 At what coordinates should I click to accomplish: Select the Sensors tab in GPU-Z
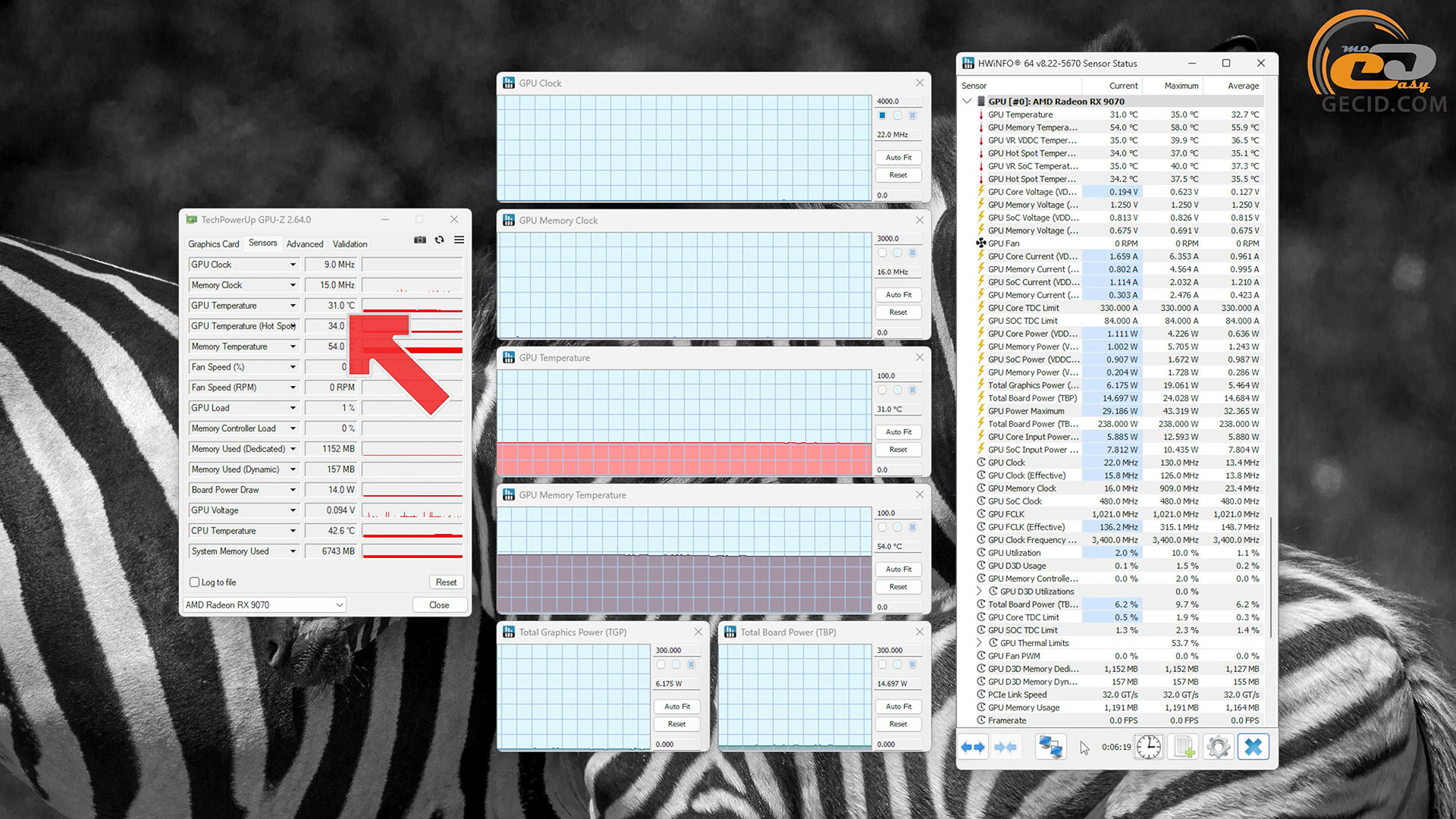click(x=262, y=243)
